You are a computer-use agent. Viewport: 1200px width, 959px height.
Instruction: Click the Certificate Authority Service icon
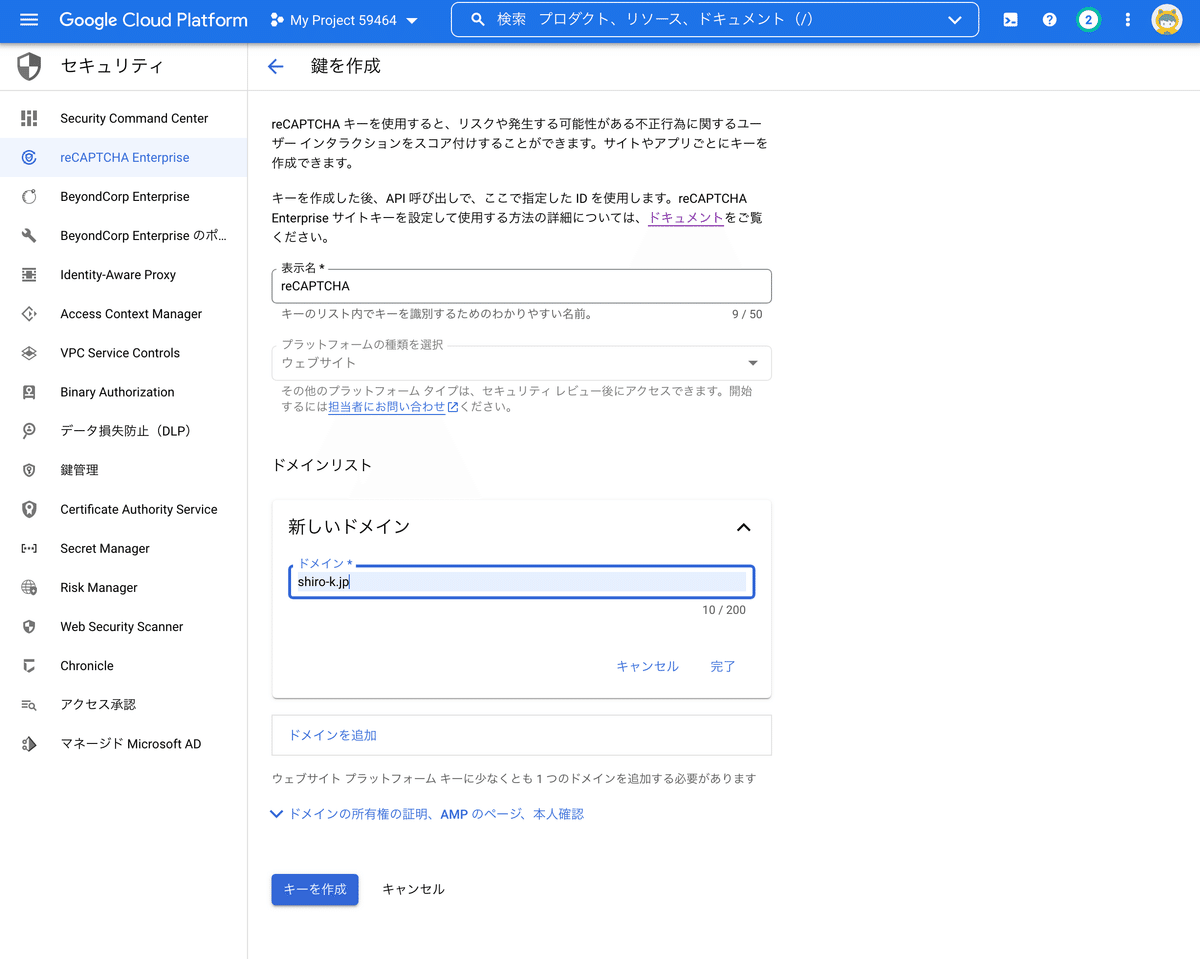pyautogui.click(x=29, y=509)
